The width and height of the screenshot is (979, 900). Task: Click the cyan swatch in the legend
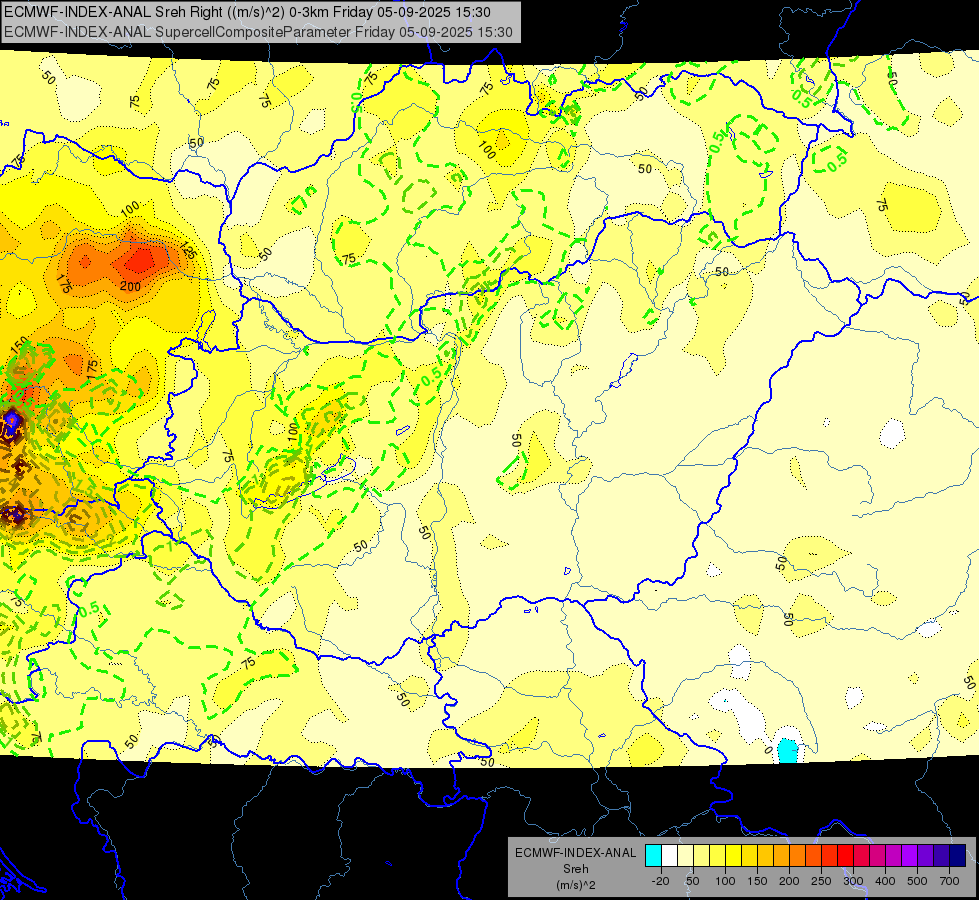tap(654, 855)
